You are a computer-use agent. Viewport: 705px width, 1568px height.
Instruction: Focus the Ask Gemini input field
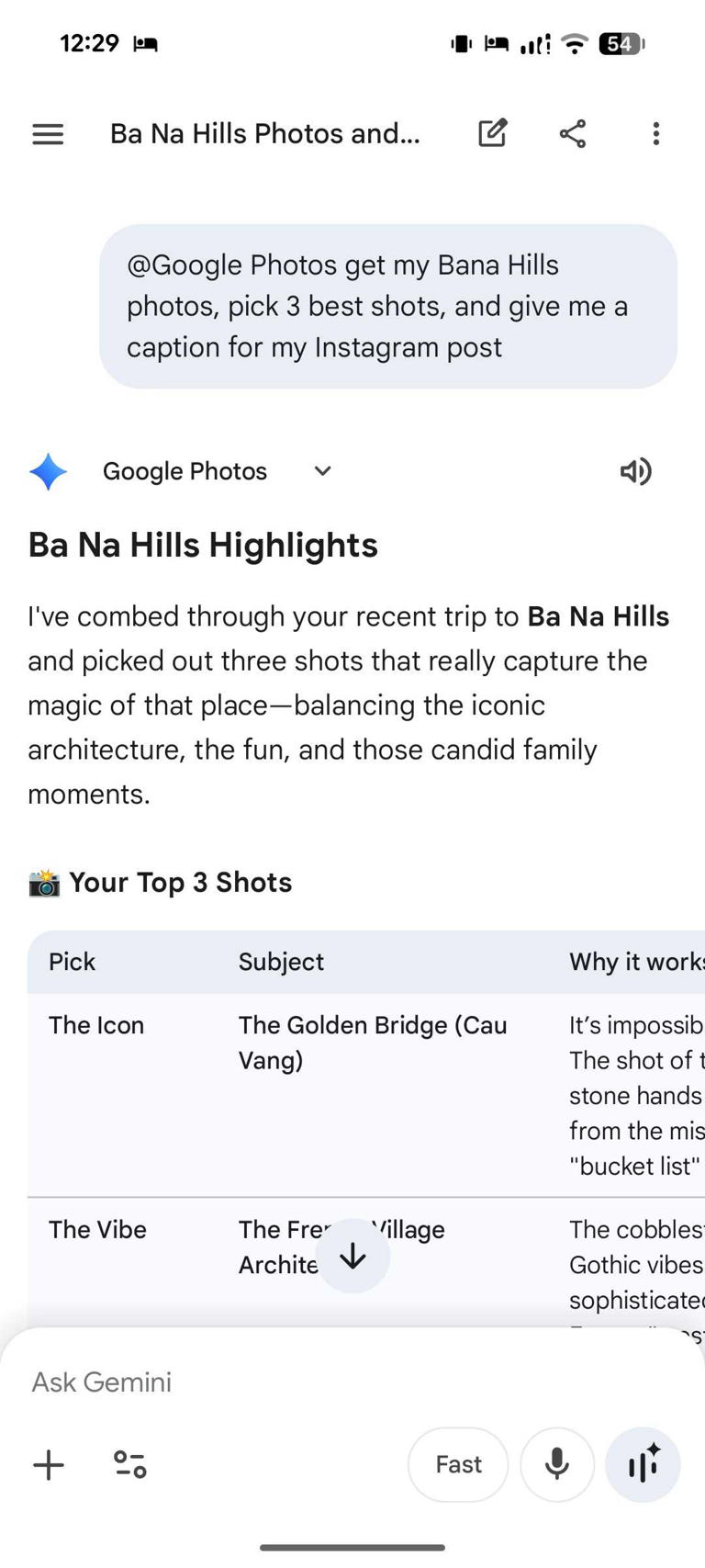275,1382
